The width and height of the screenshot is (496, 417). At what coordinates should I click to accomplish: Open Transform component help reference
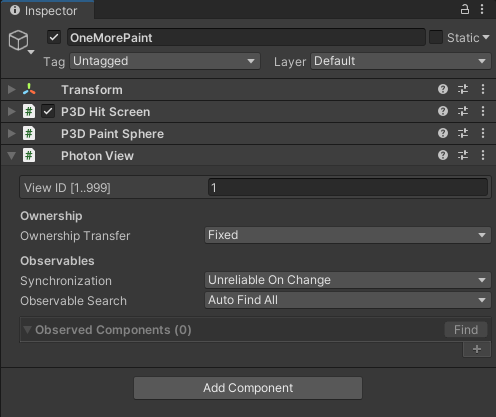click(443, 89)
